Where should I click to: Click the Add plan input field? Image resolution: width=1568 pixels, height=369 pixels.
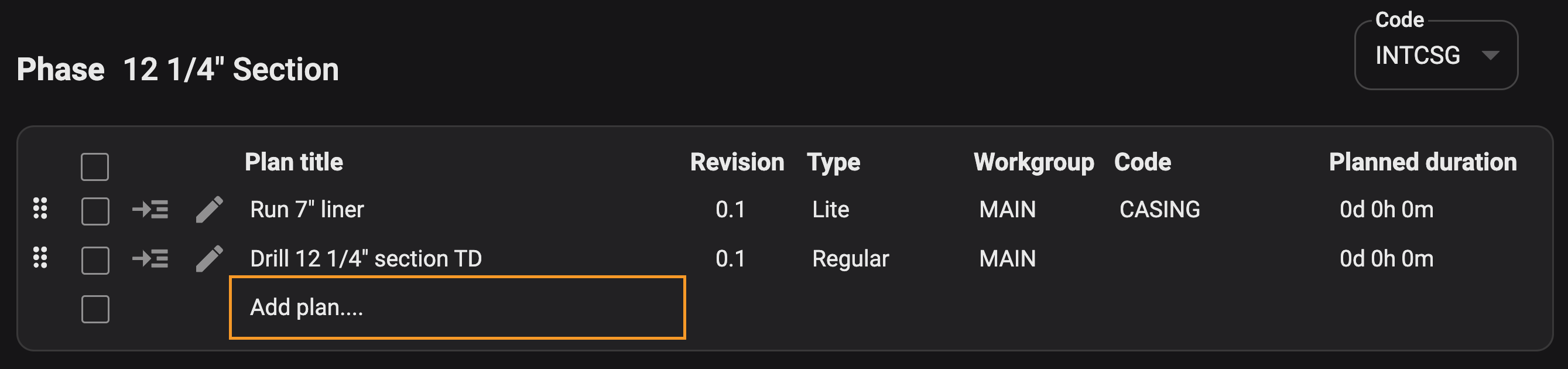point(457,307)
